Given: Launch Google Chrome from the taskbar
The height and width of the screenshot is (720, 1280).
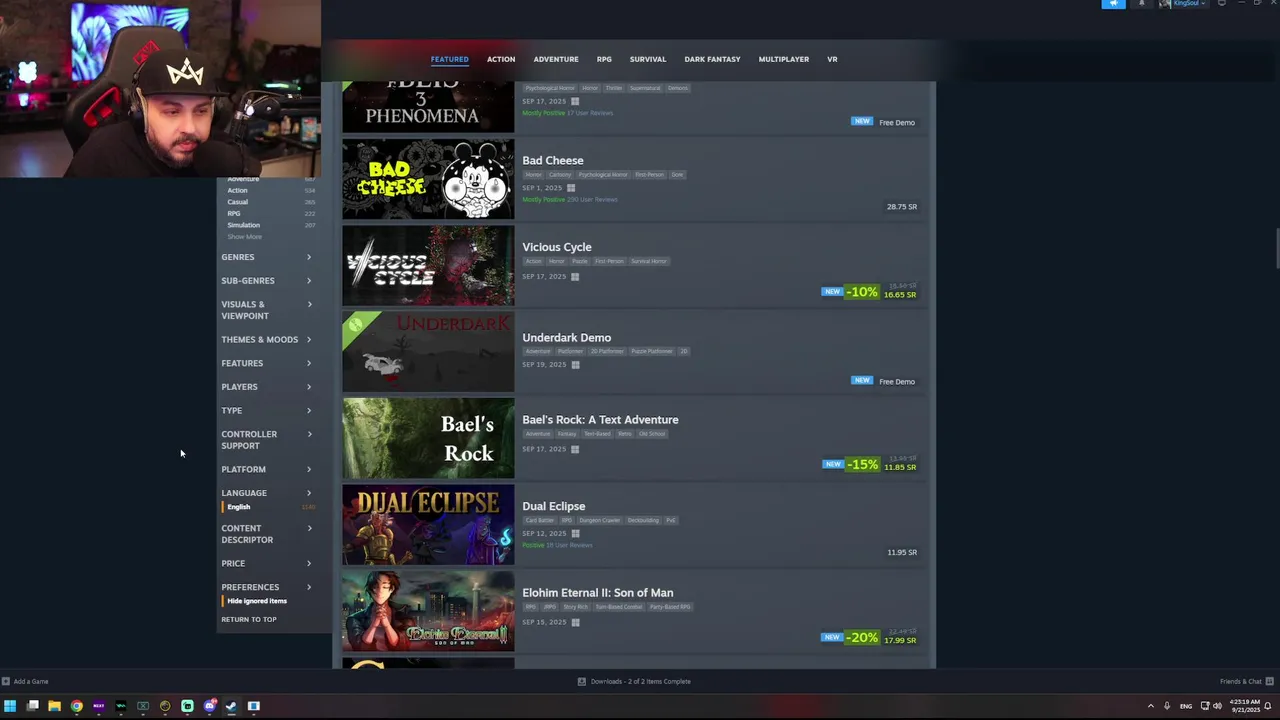Looking at the screenshot, I should (x=76, y=706).
